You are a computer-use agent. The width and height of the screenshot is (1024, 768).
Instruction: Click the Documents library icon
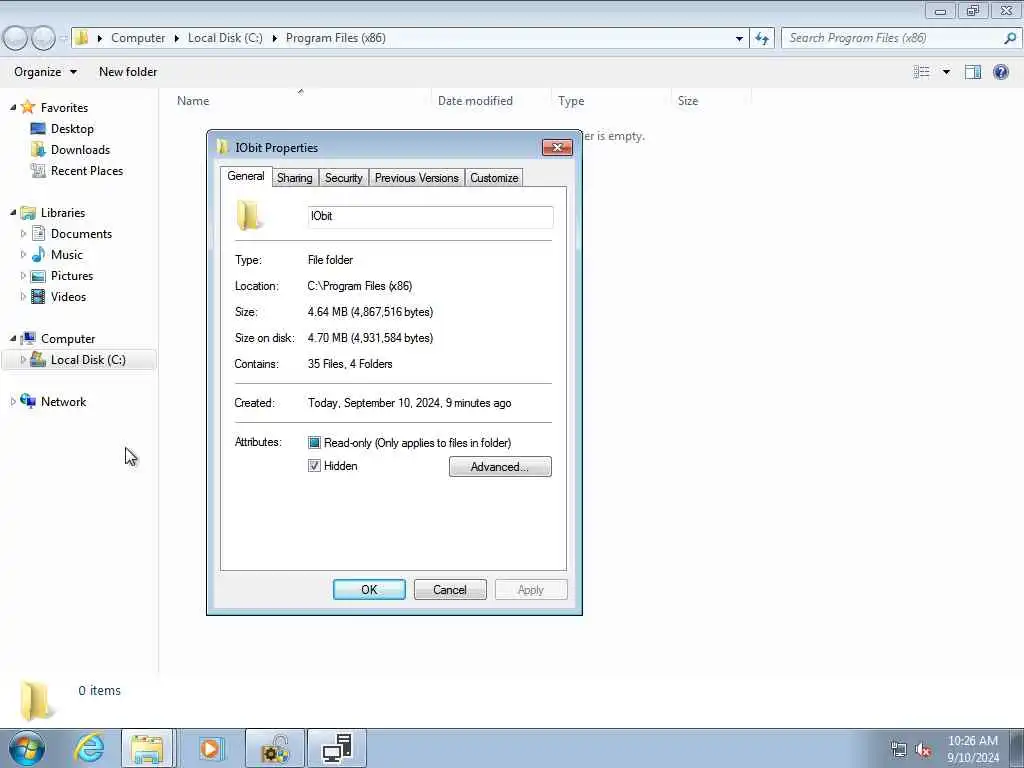(x=39, y=233)
